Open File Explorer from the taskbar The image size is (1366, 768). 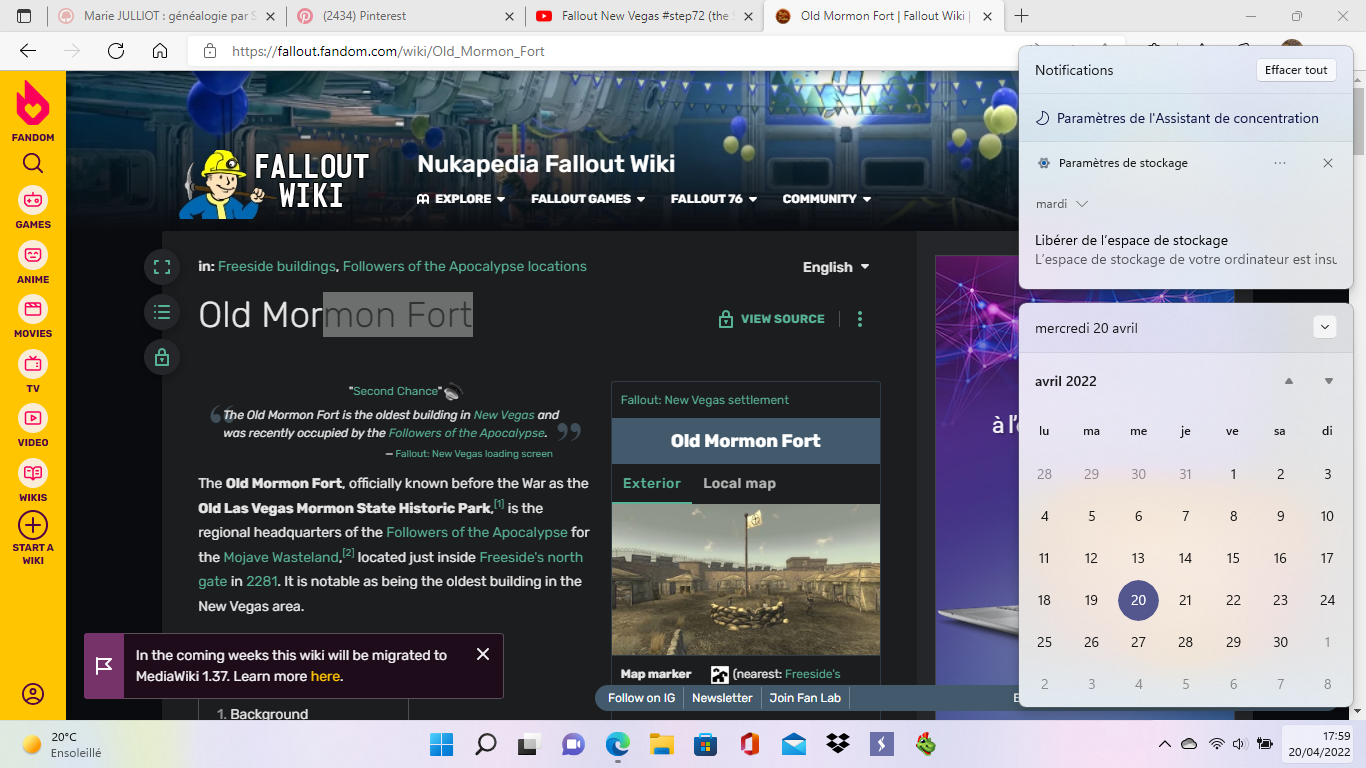(661, 744)
